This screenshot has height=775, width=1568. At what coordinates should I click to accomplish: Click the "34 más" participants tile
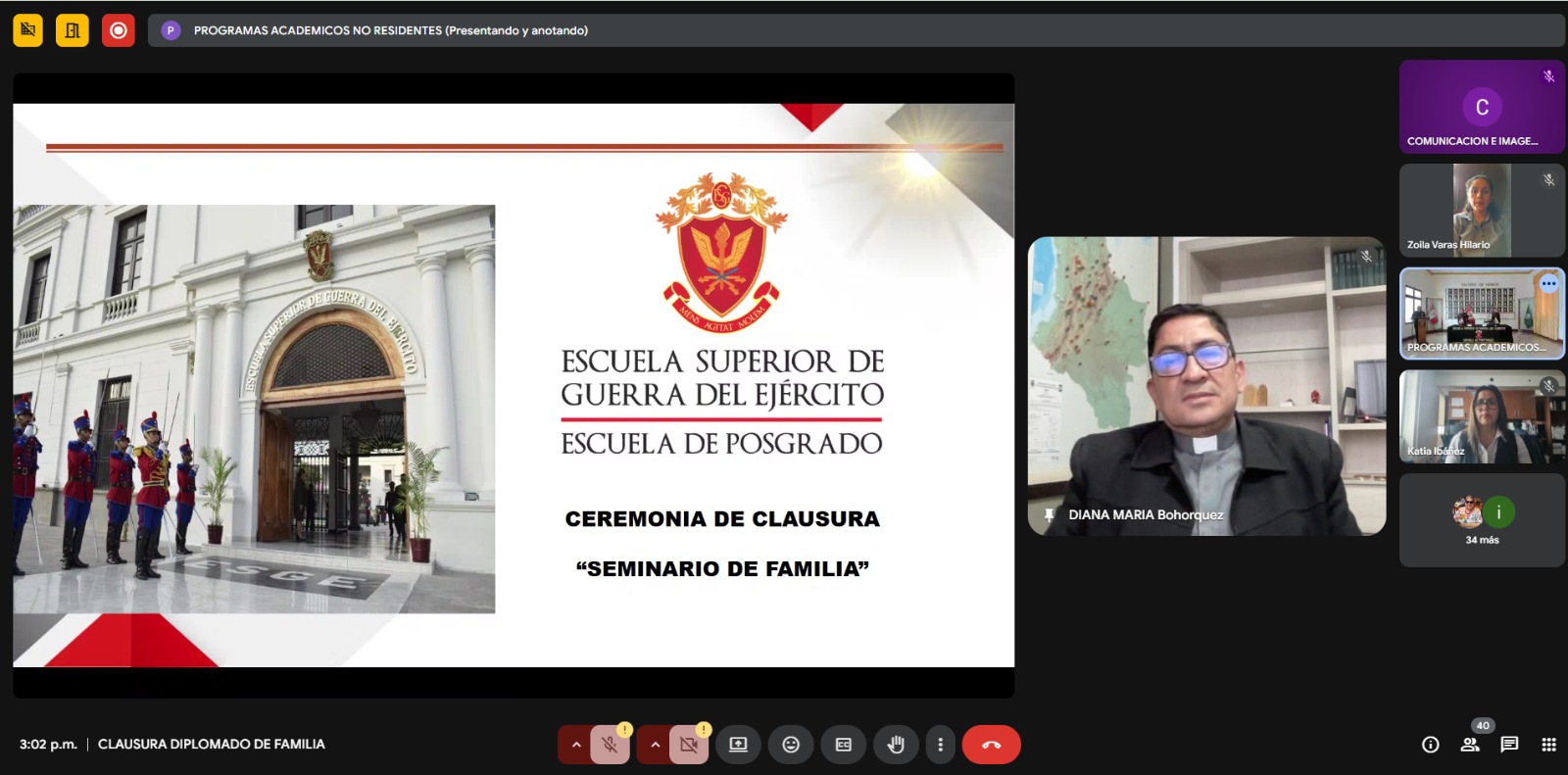click(x=1481, y=520)
